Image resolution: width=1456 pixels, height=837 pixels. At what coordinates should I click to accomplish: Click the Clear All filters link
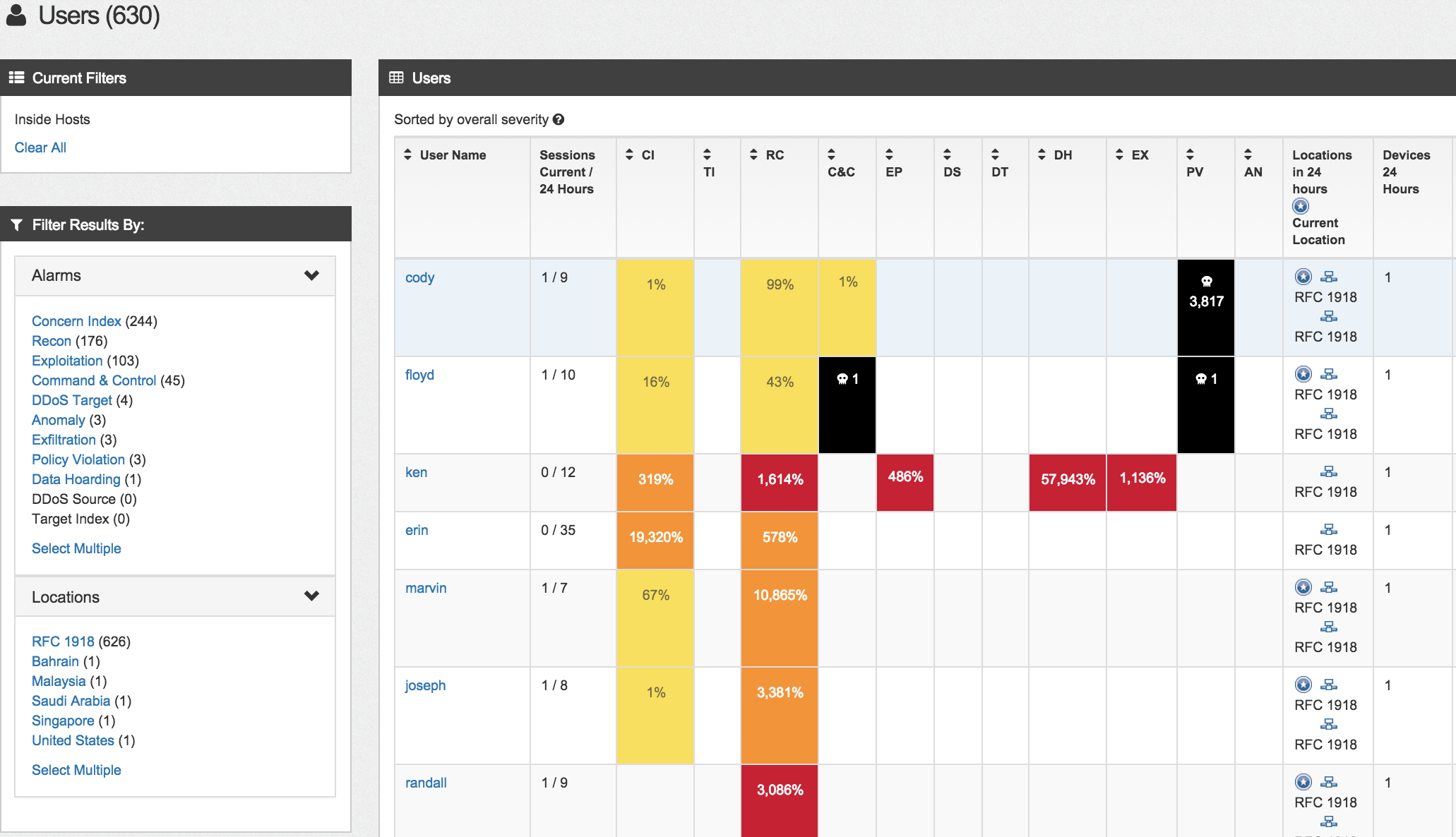pos(40,147)
